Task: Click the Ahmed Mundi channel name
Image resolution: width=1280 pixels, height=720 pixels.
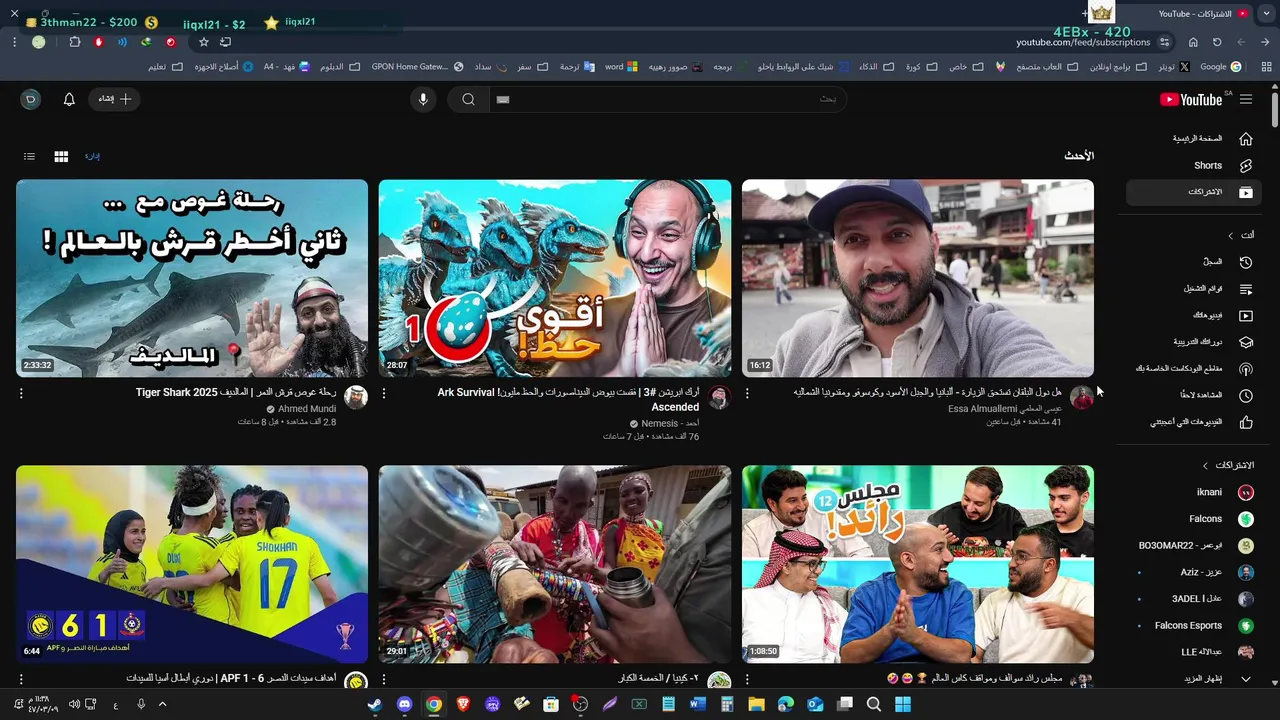Action: click(x=307, y=409)
